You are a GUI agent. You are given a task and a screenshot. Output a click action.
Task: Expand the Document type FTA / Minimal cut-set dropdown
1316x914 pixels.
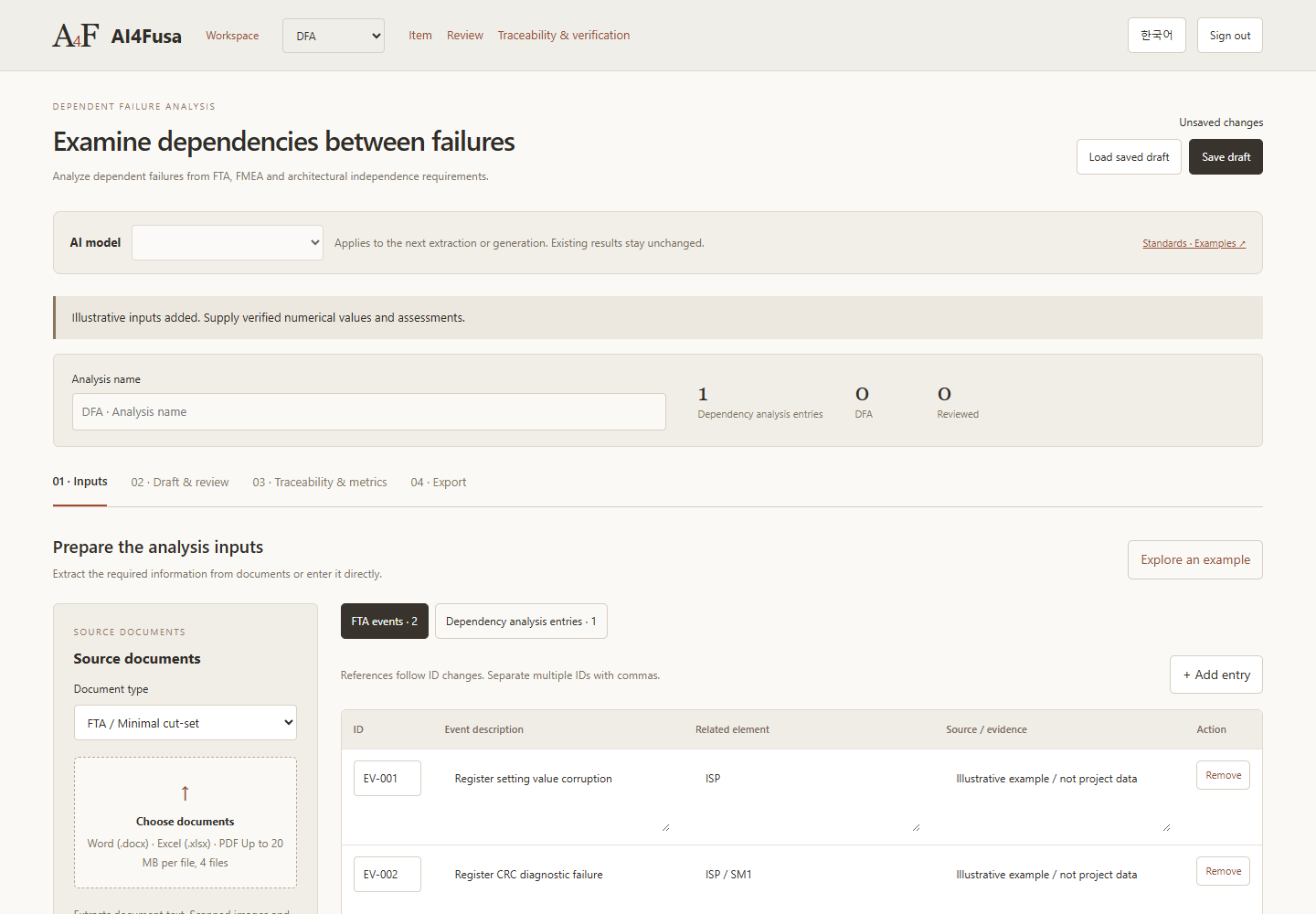(x=186, y=723)
